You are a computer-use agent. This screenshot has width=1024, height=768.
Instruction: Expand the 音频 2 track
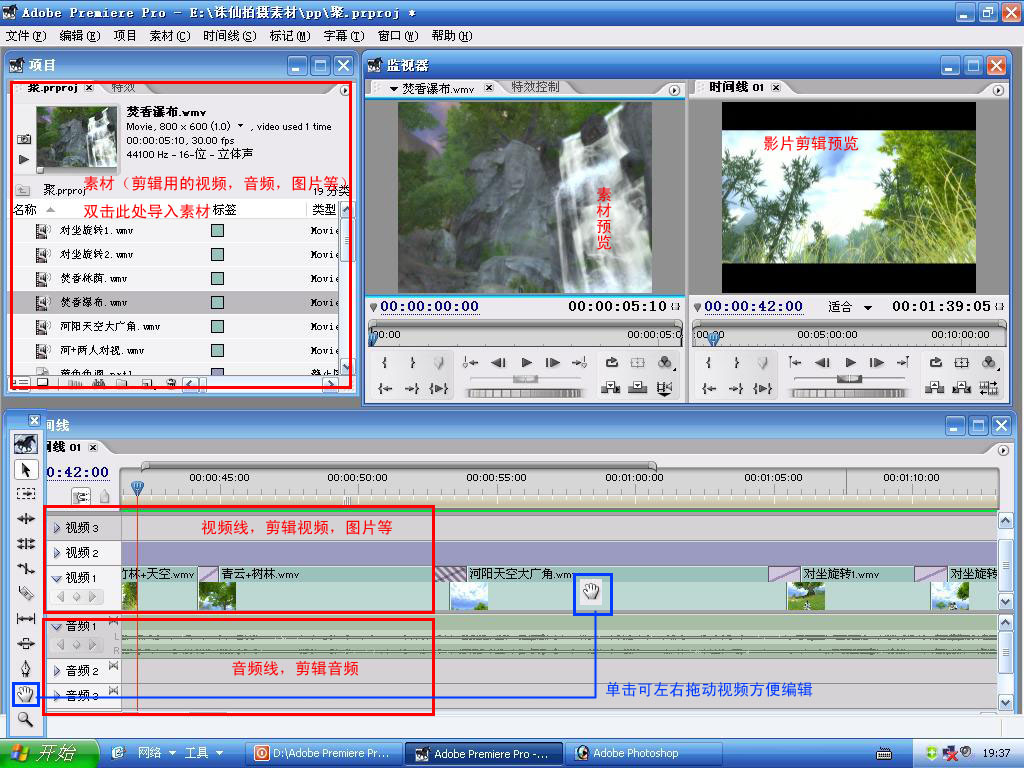click(57, 671)
